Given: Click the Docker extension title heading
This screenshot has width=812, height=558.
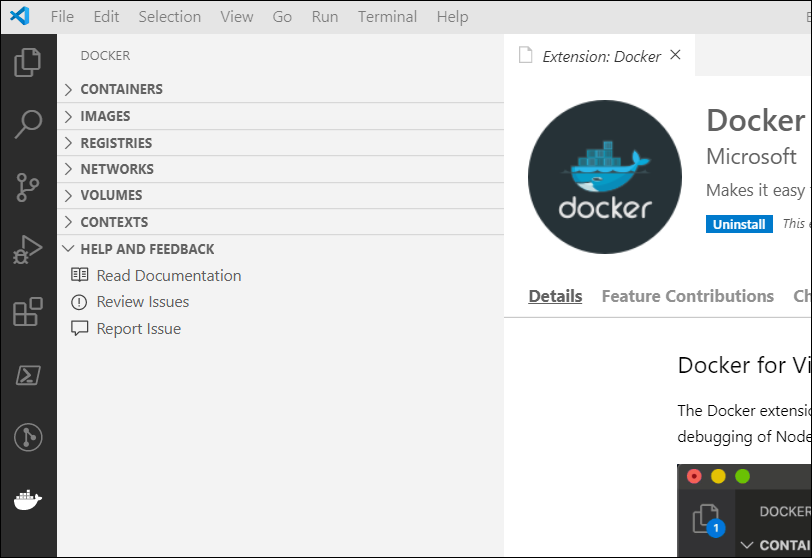Looking at the screenshot, I should click(x=756, y=121).
